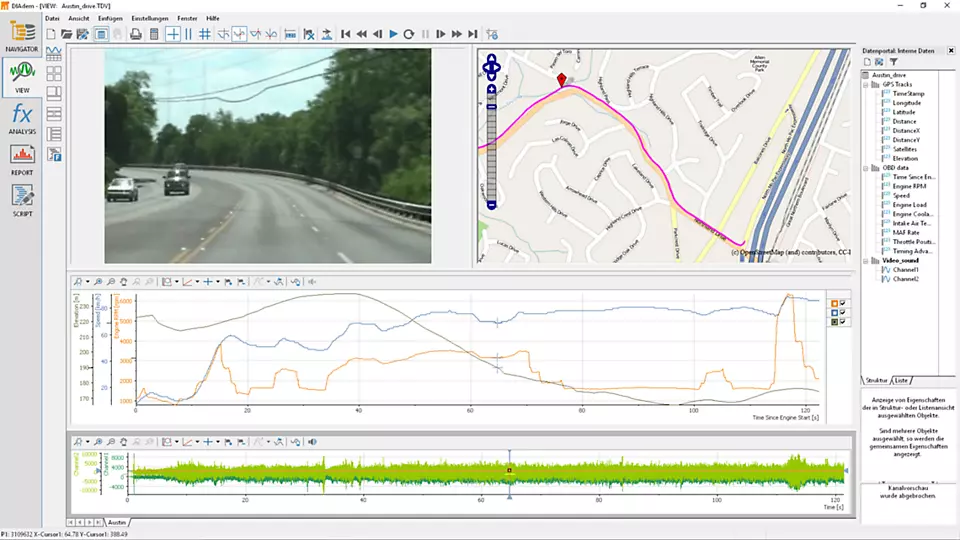Click the zoom-out icon in the upper chart toolbar
The width and height of the screenshot is (960, 540).
click(111, 282)
